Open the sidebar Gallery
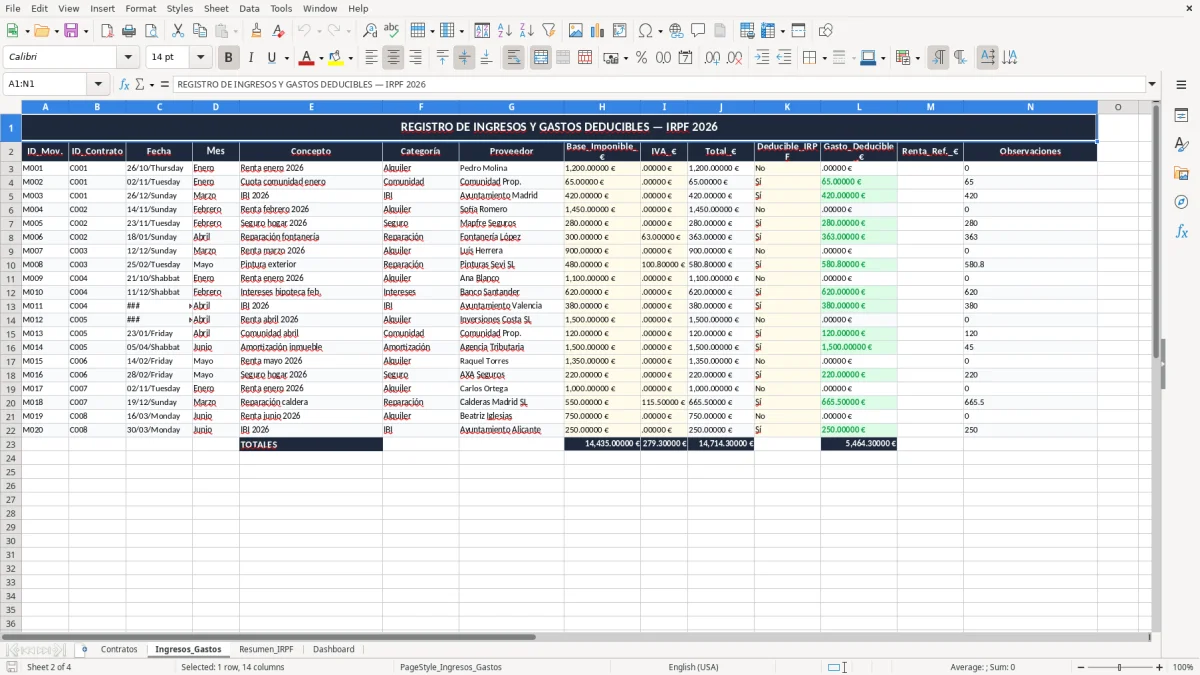The width and height of the screenshot is (1200, 675). click(x=1181, y=174)
